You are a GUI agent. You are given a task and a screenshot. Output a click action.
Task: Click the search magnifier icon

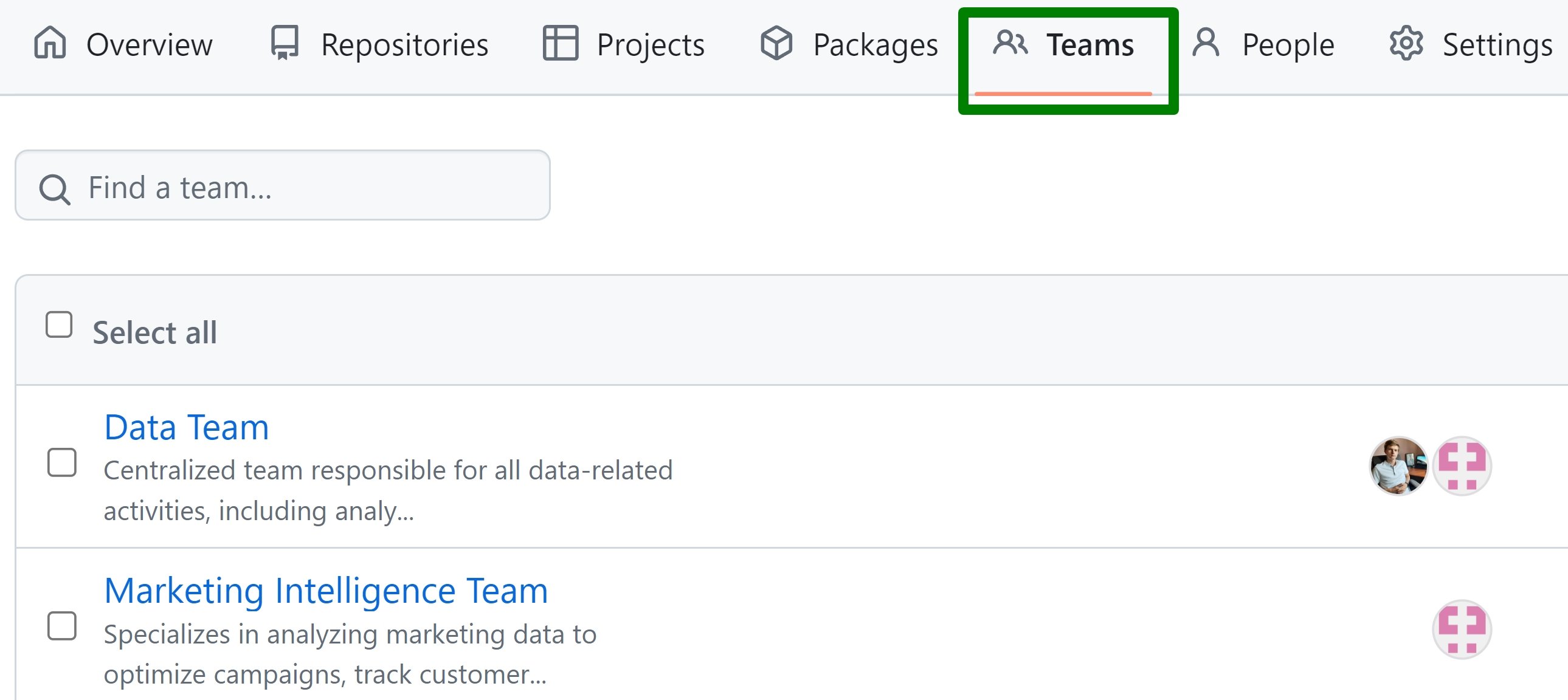[x=54, y=189]
